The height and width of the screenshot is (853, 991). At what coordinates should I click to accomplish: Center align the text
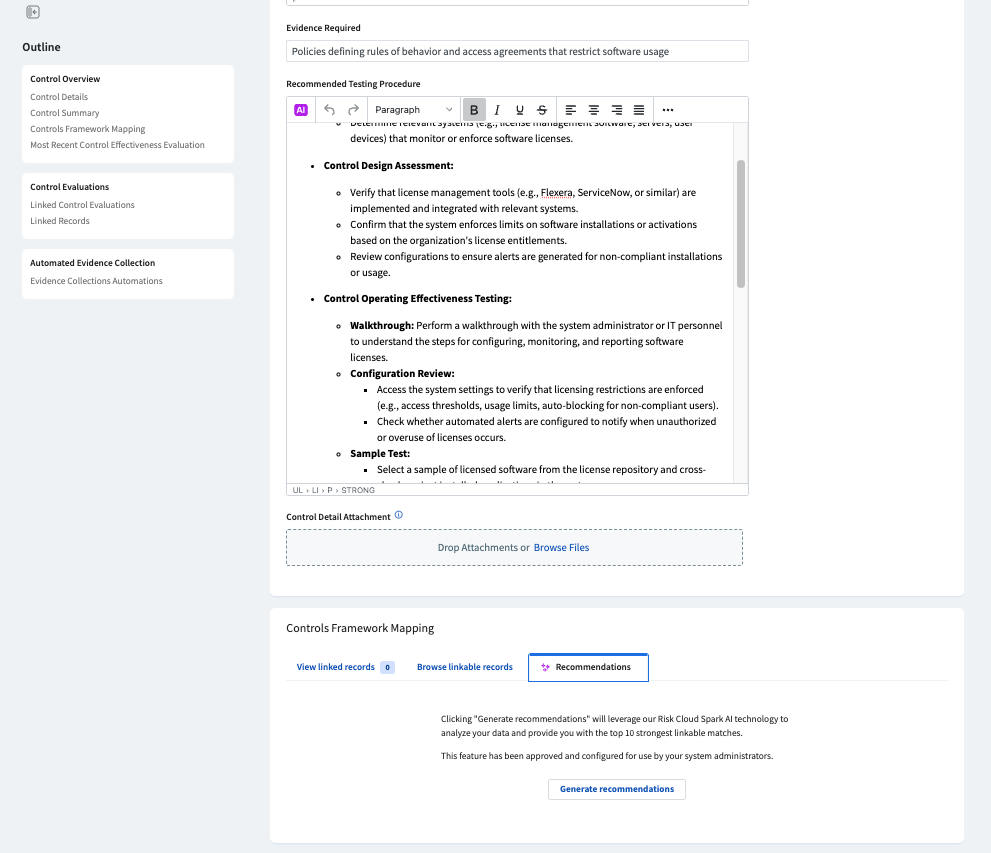point(594,110)
